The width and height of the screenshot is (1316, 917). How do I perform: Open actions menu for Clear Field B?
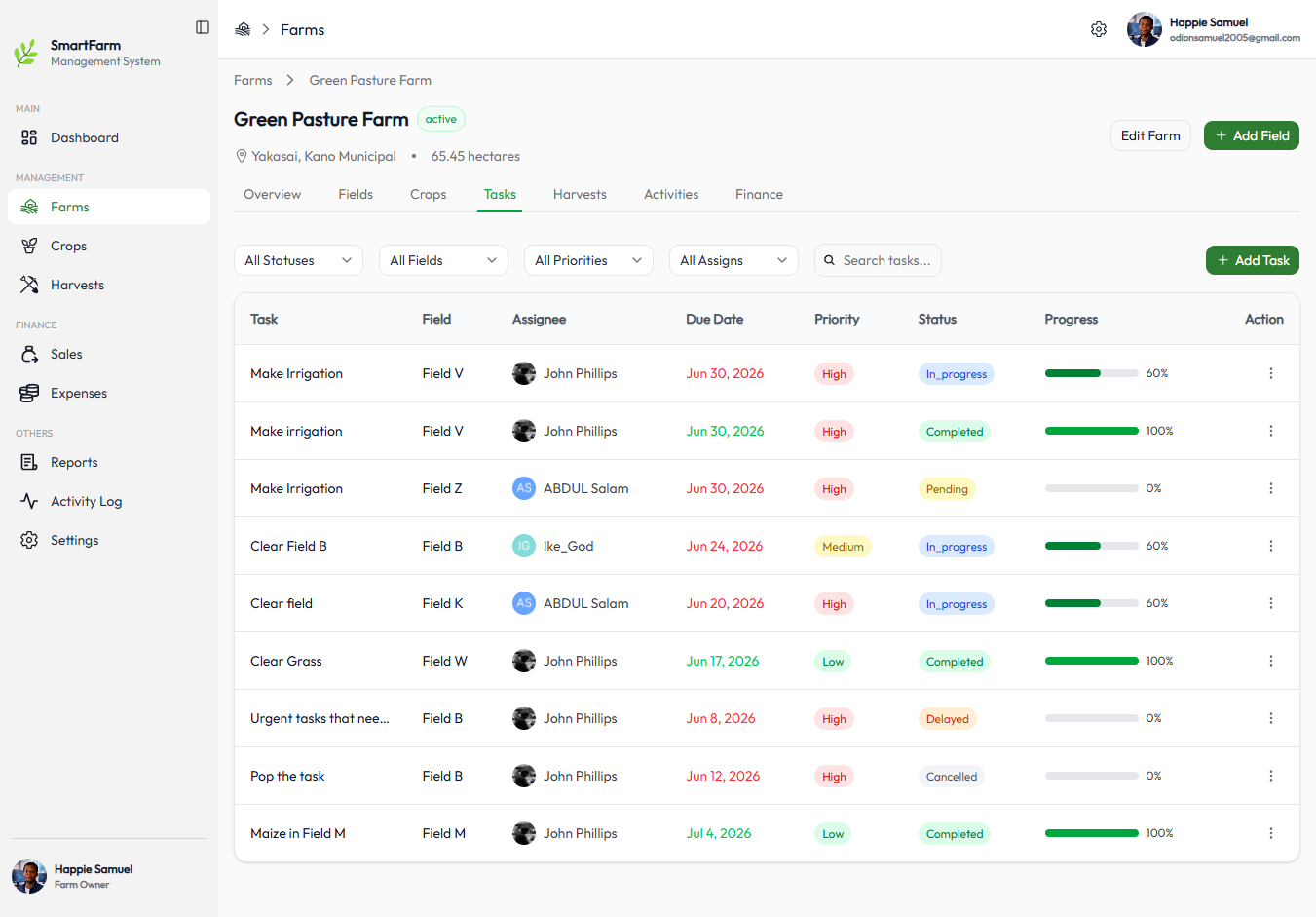tap(1271, 546)
